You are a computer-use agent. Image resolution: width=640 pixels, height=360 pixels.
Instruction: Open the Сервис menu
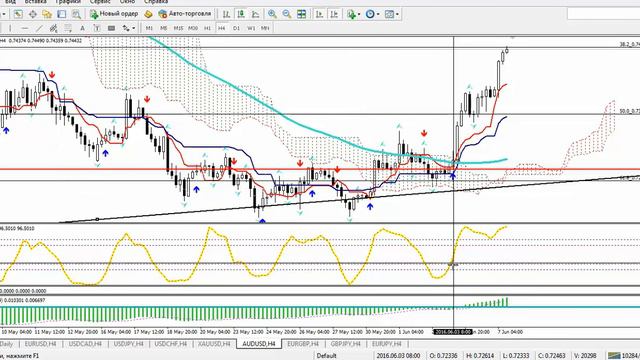100,2
